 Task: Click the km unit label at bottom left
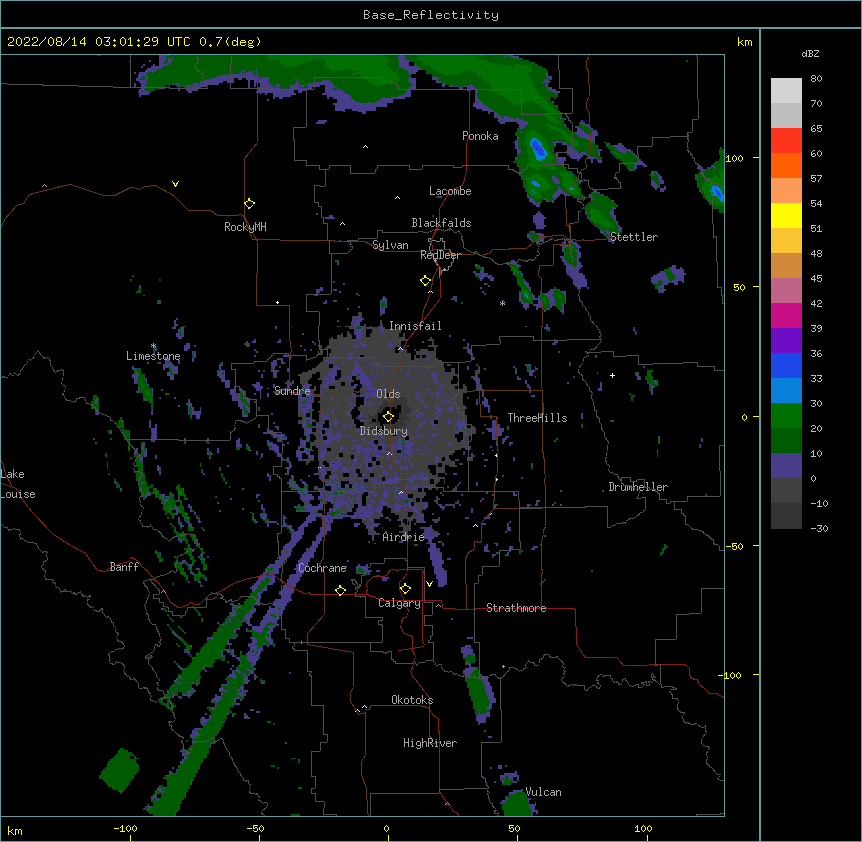pyautogui.click(x=15, y=831)
